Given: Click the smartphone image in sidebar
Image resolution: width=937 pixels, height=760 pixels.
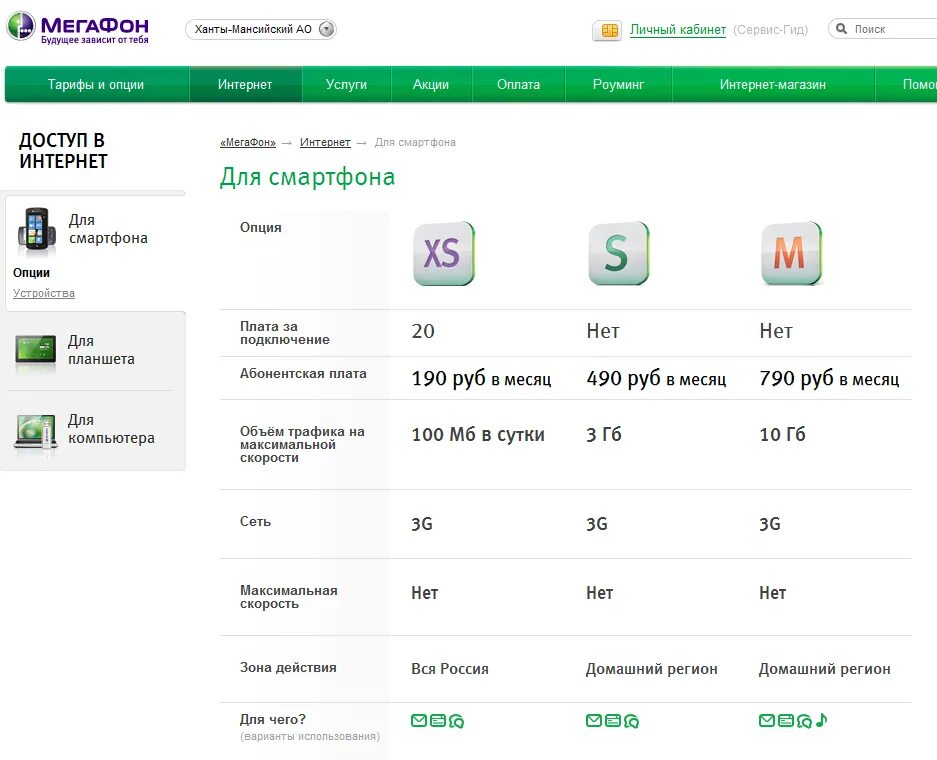Looking at the screenshot, I should point(37,229).
